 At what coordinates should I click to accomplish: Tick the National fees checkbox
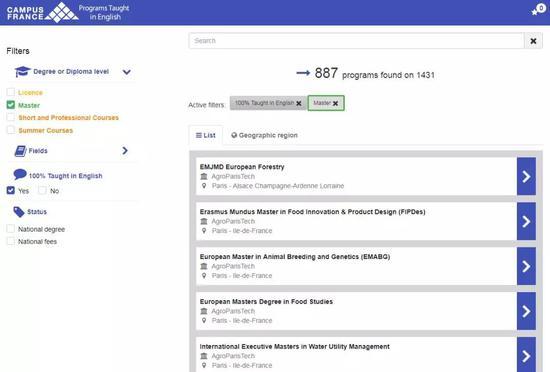click(x=11, y=241)
